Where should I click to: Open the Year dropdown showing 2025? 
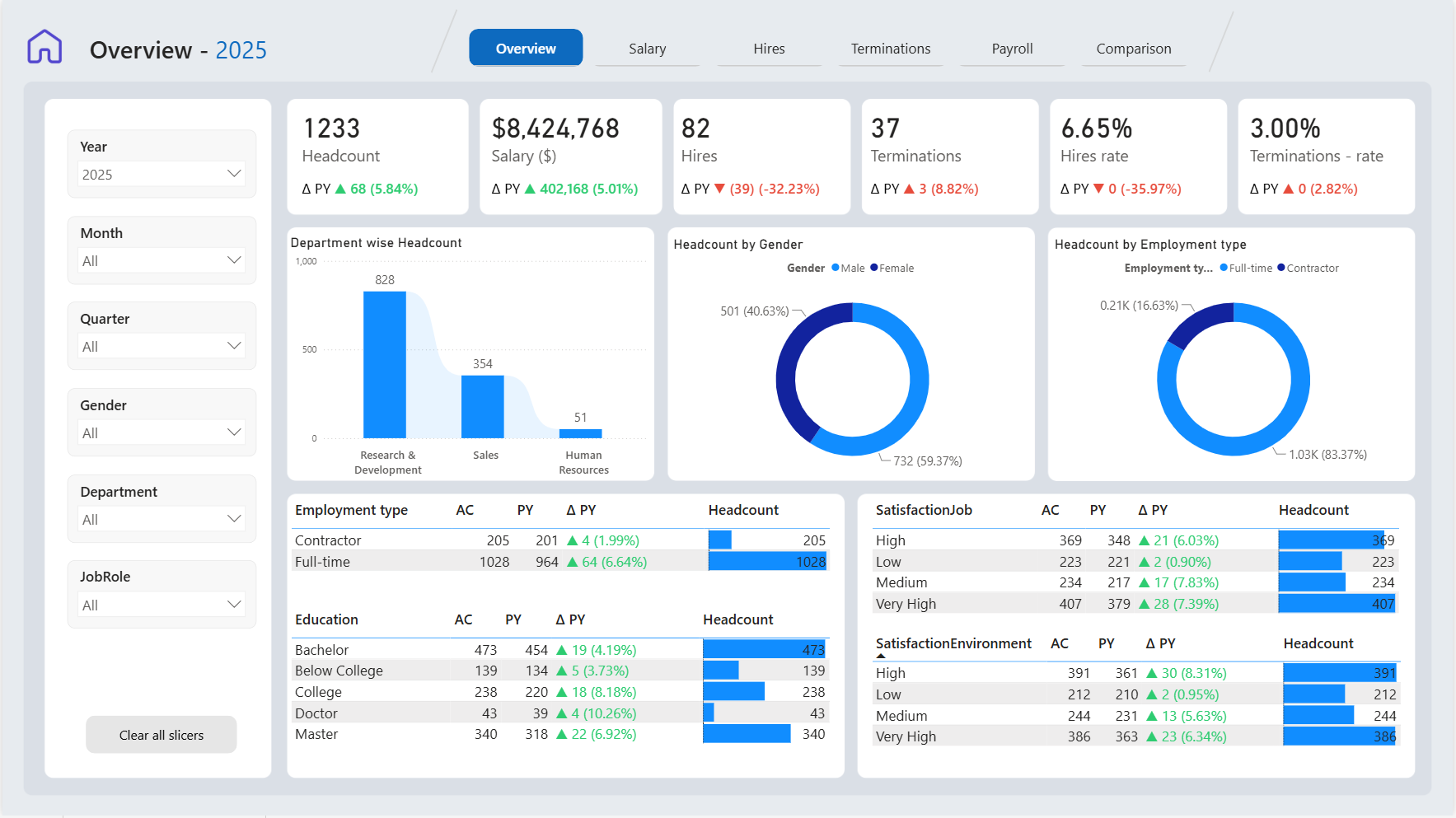tap(162, 174)
